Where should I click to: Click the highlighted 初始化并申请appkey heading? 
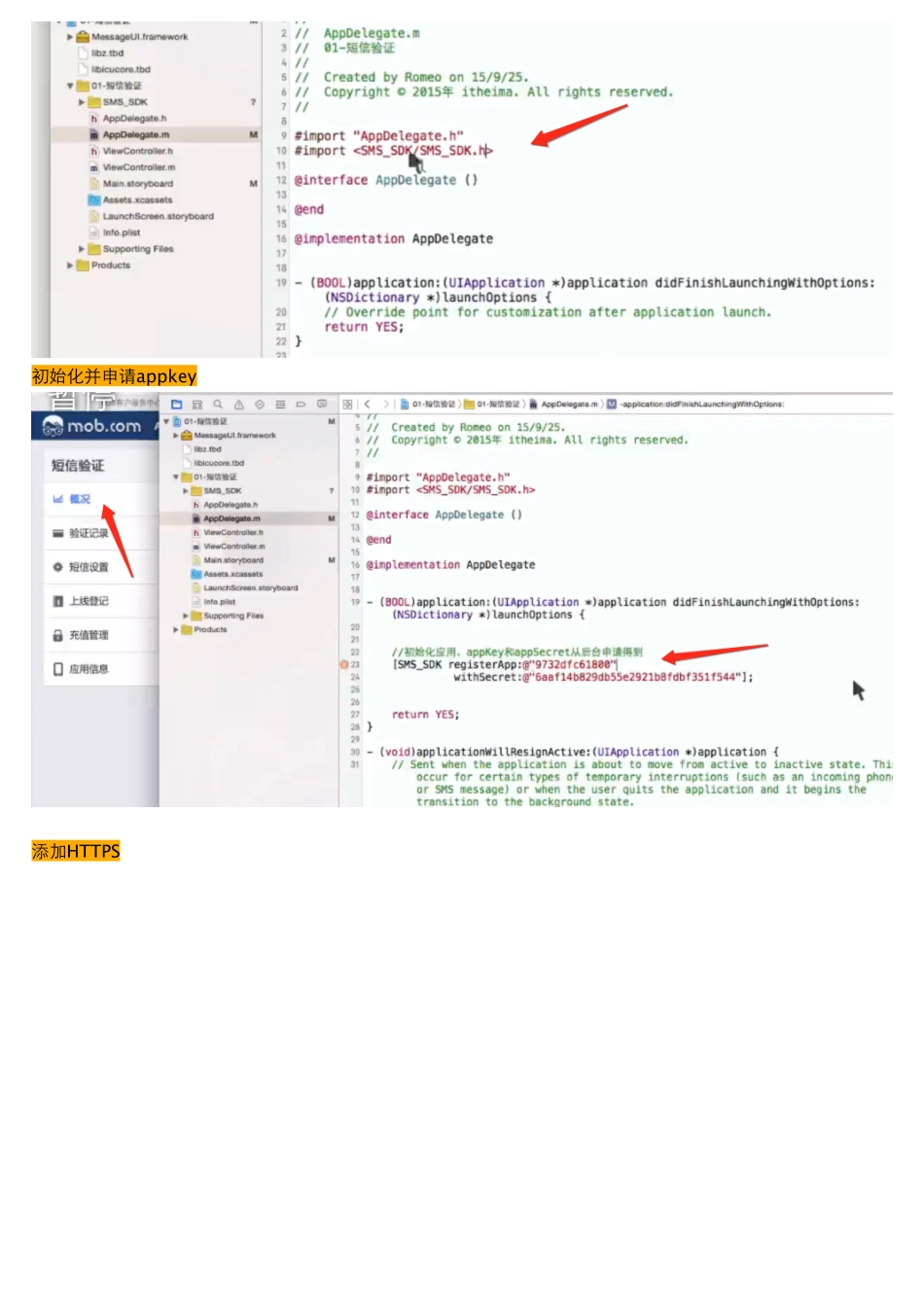114,376
